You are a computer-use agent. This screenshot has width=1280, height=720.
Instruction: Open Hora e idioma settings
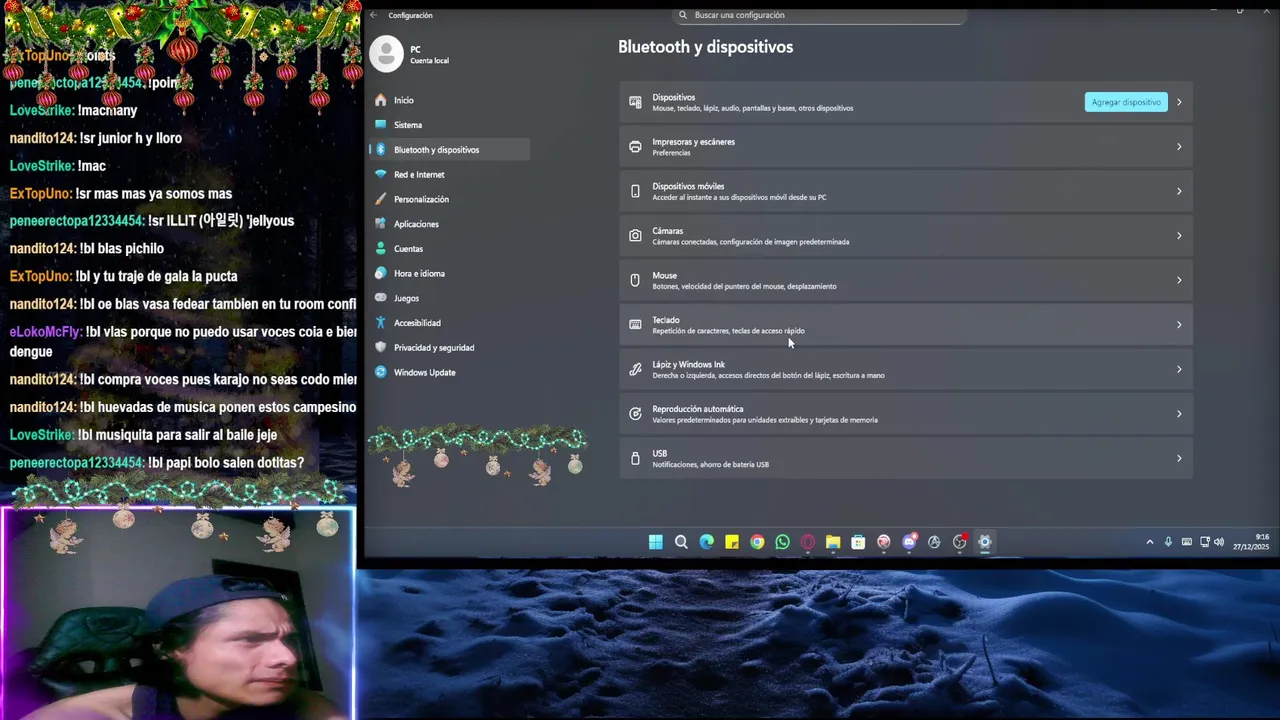(x=450, y=273)
